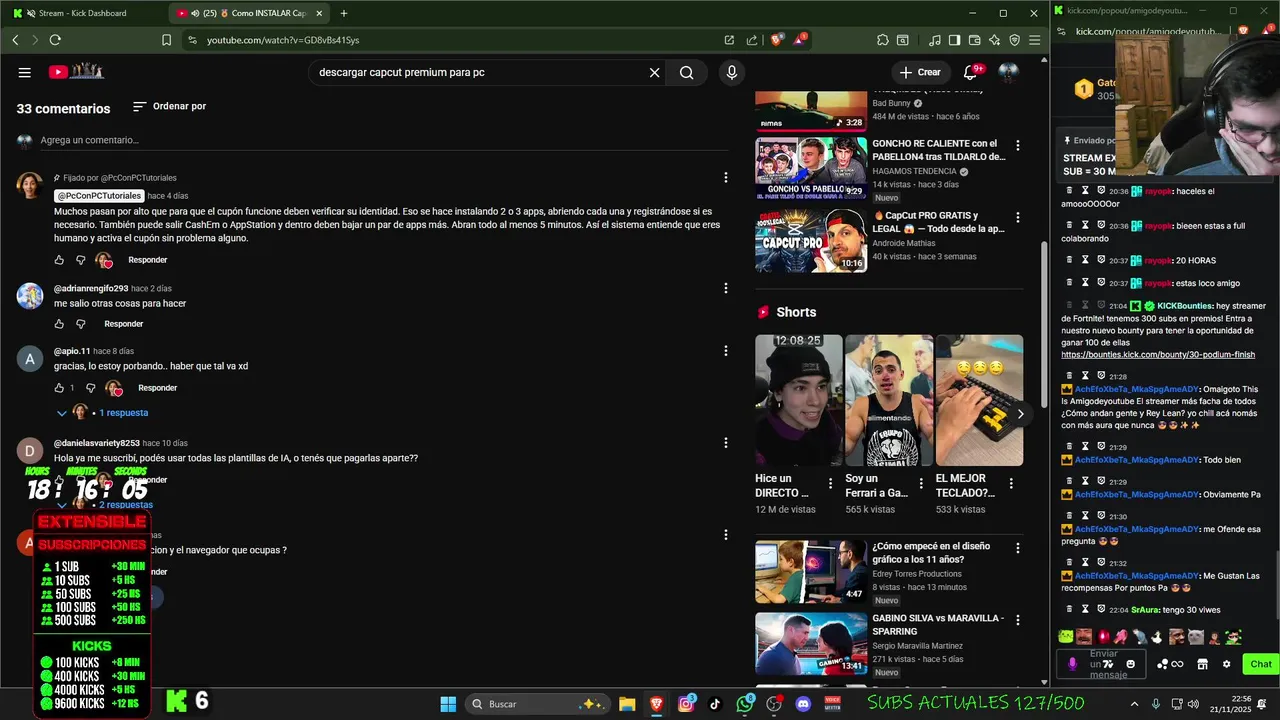Open the Brave main menu
1280x720 pixels.
(1034, 40)
